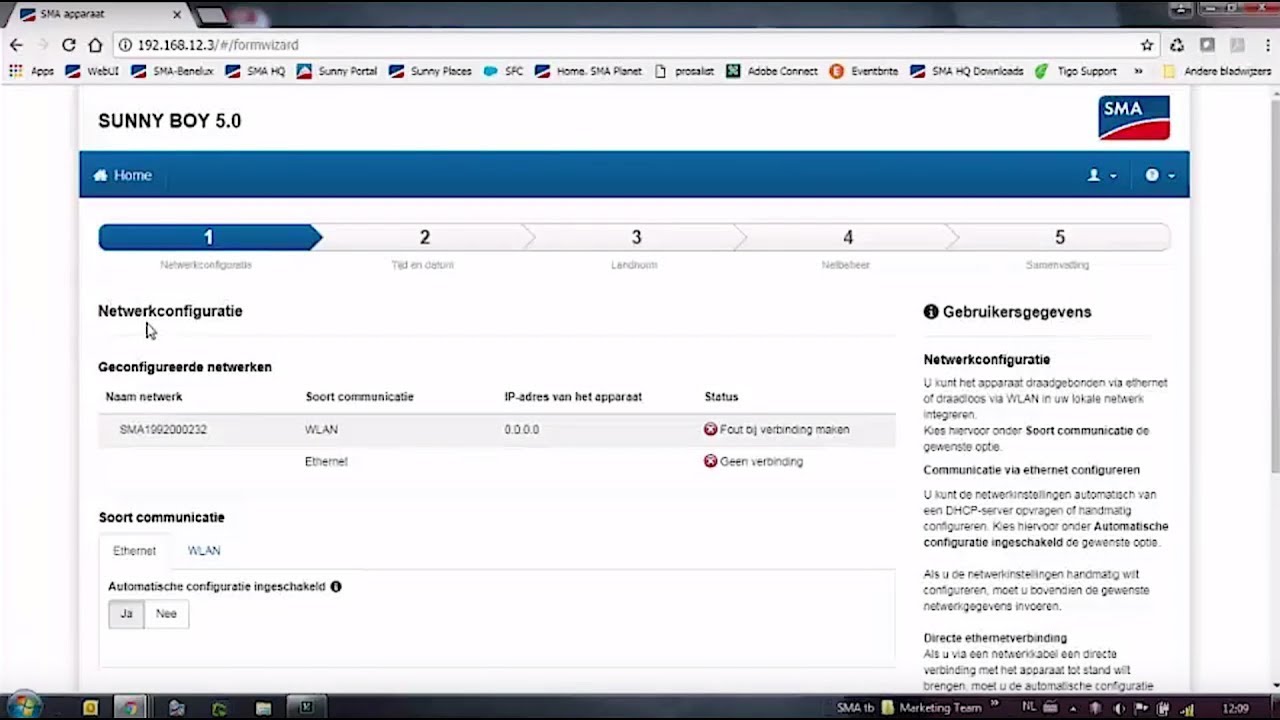The width and height of the screenshot is (1280, 720).
Task: Open the Home. SMA Planet bookmark
Action: point(588,71)
